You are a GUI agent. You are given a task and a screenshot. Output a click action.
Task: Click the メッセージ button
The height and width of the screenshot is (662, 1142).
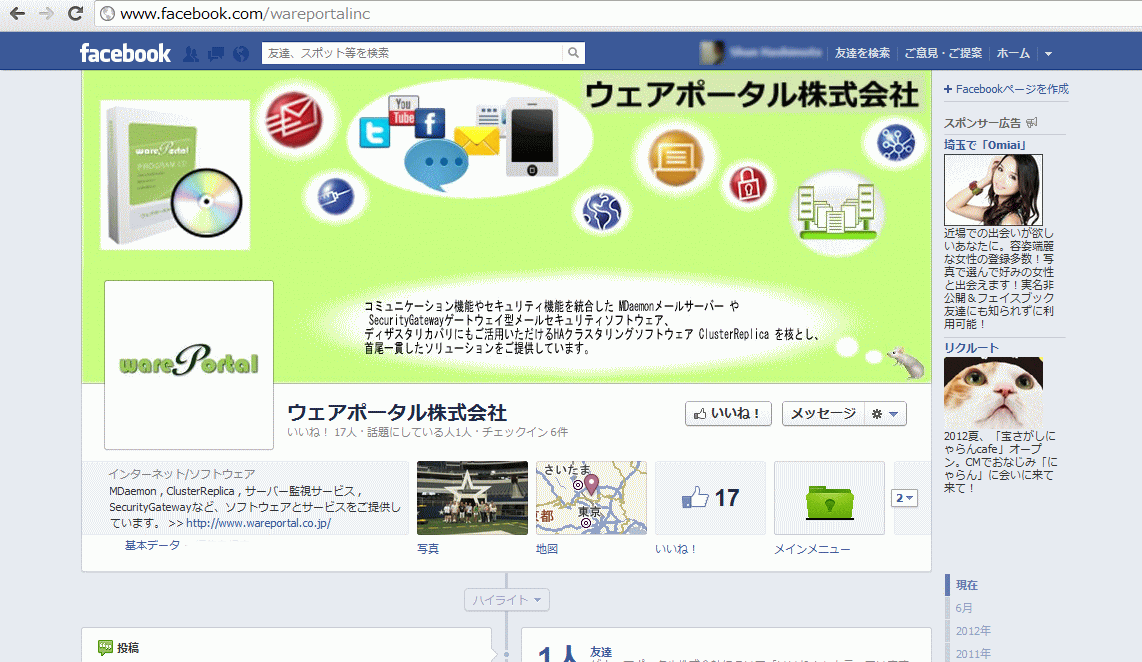click(x=823, y=414)
